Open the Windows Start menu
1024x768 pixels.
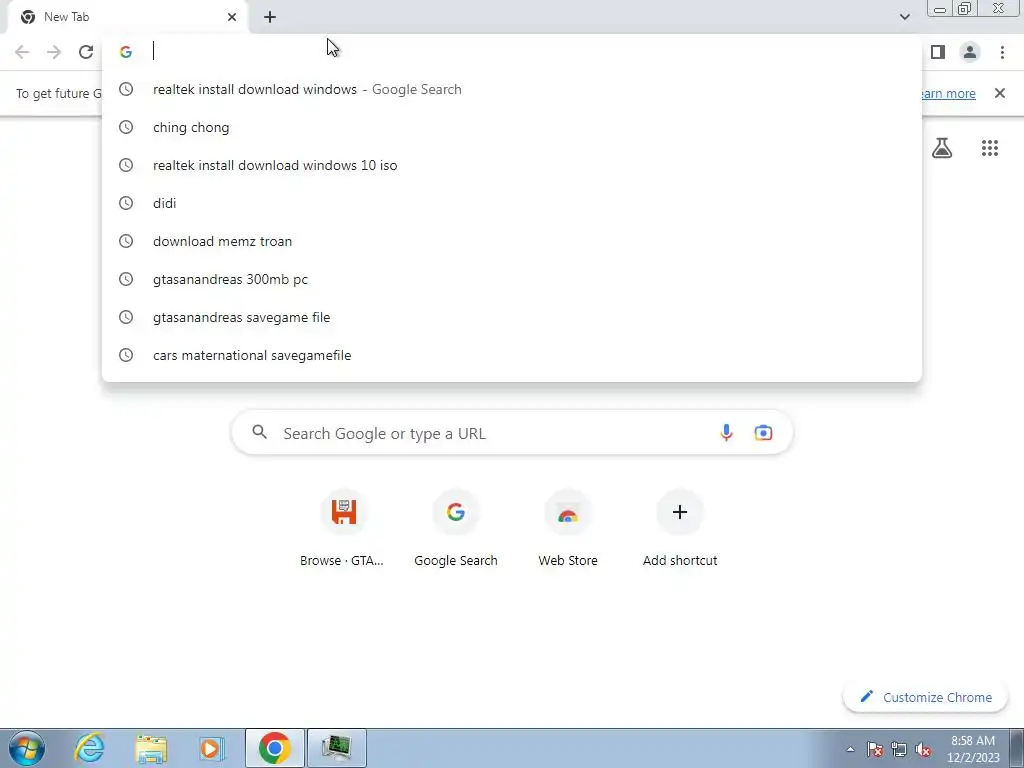pyautogui.click(x=27, y=748)
